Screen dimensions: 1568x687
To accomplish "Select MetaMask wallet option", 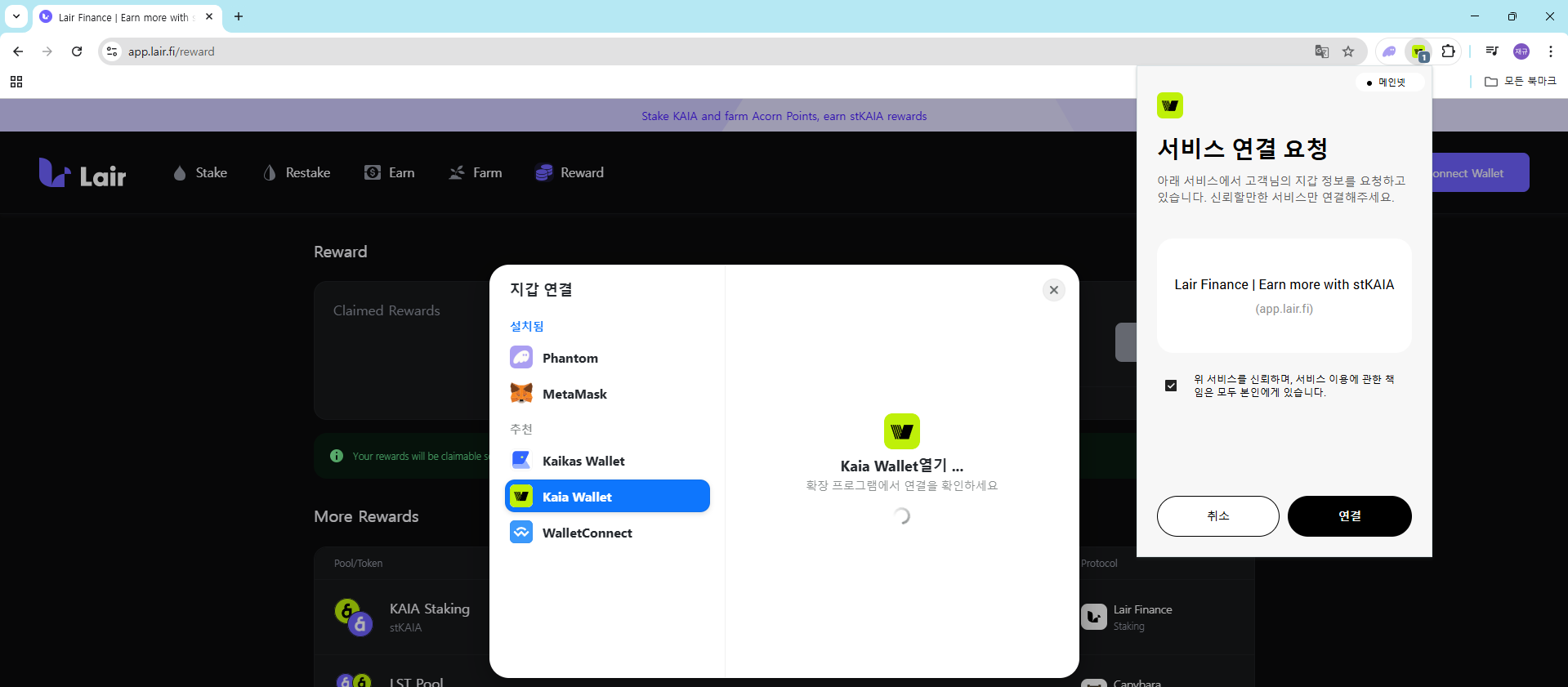I will [x=607, y=394].
